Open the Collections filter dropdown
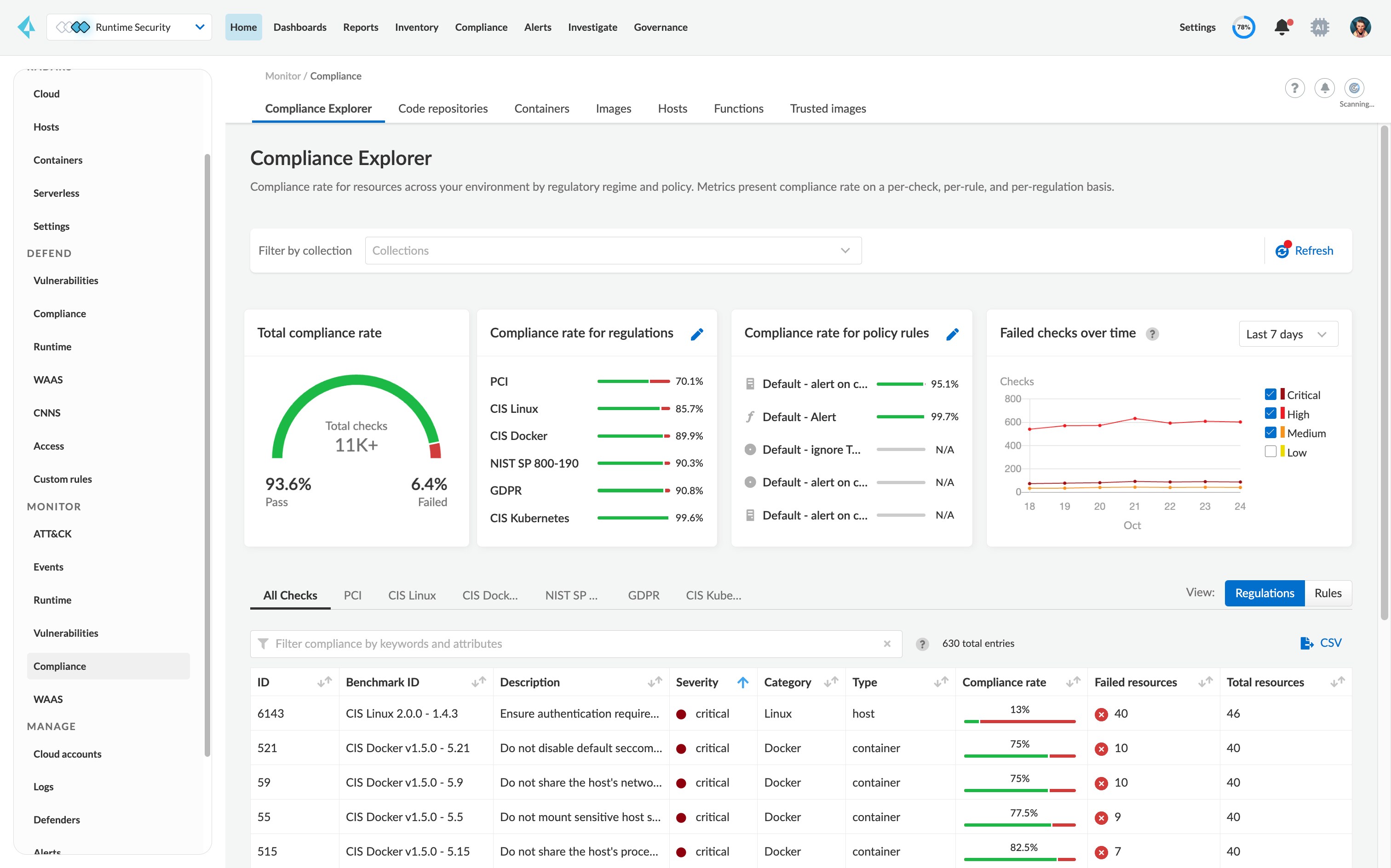 613,251
